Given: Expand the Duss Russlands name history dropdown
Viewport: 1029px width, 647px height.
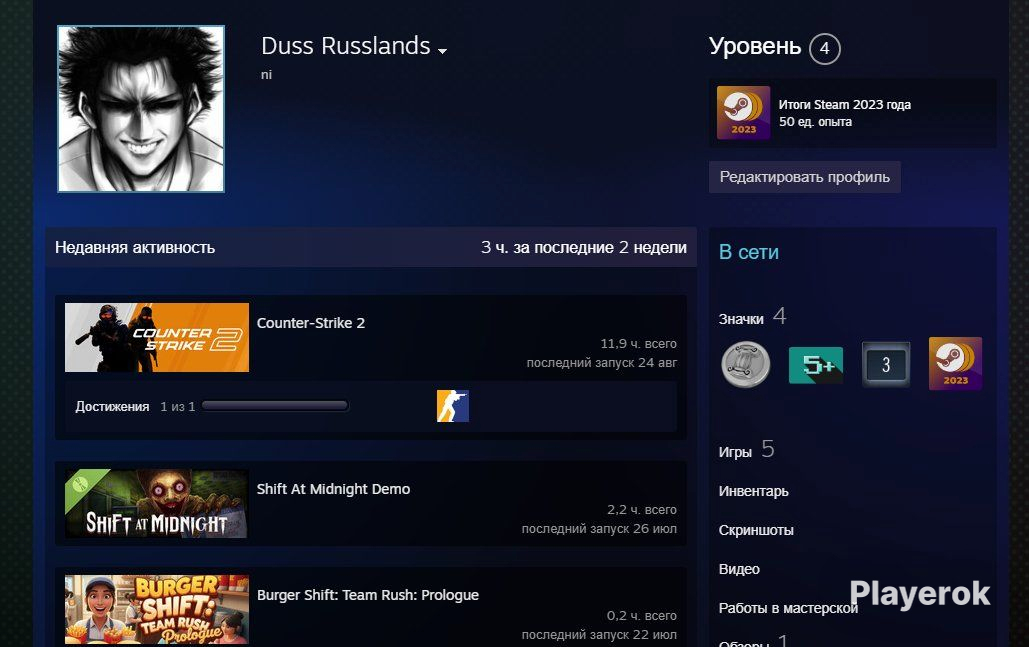Looking at the screenshot, I should [442, 51].
